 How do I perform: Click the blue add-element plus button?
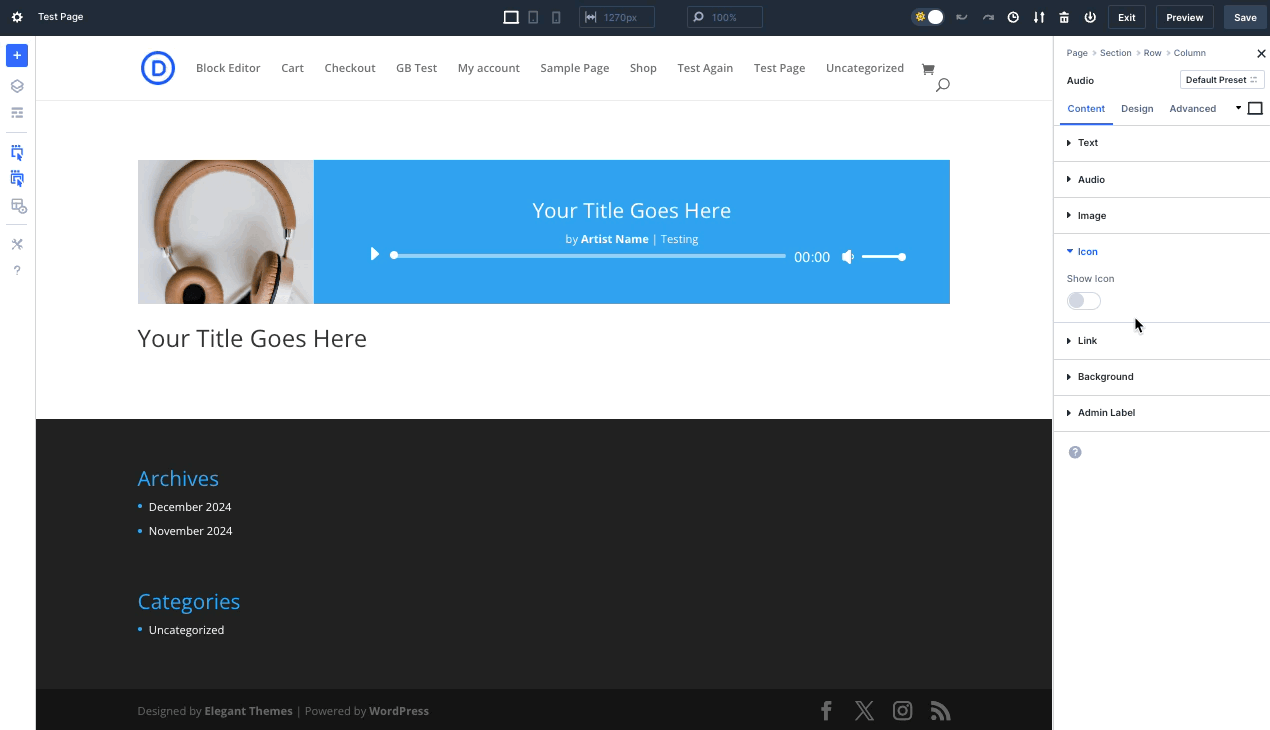17,55
